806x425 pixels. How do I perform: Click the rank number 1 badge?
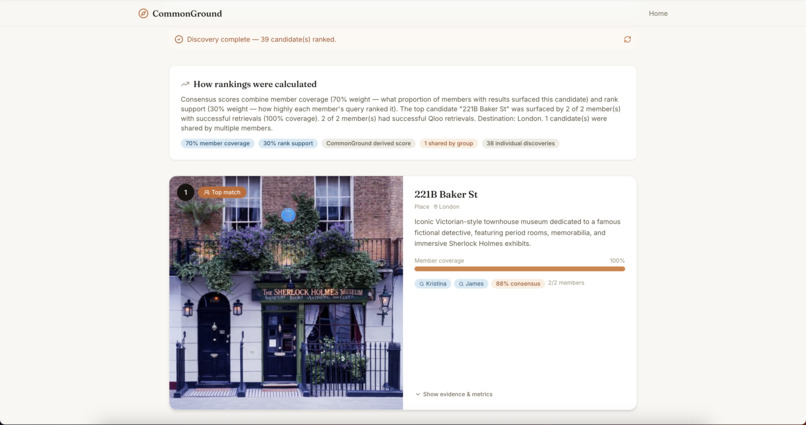[x=186, y=192]
